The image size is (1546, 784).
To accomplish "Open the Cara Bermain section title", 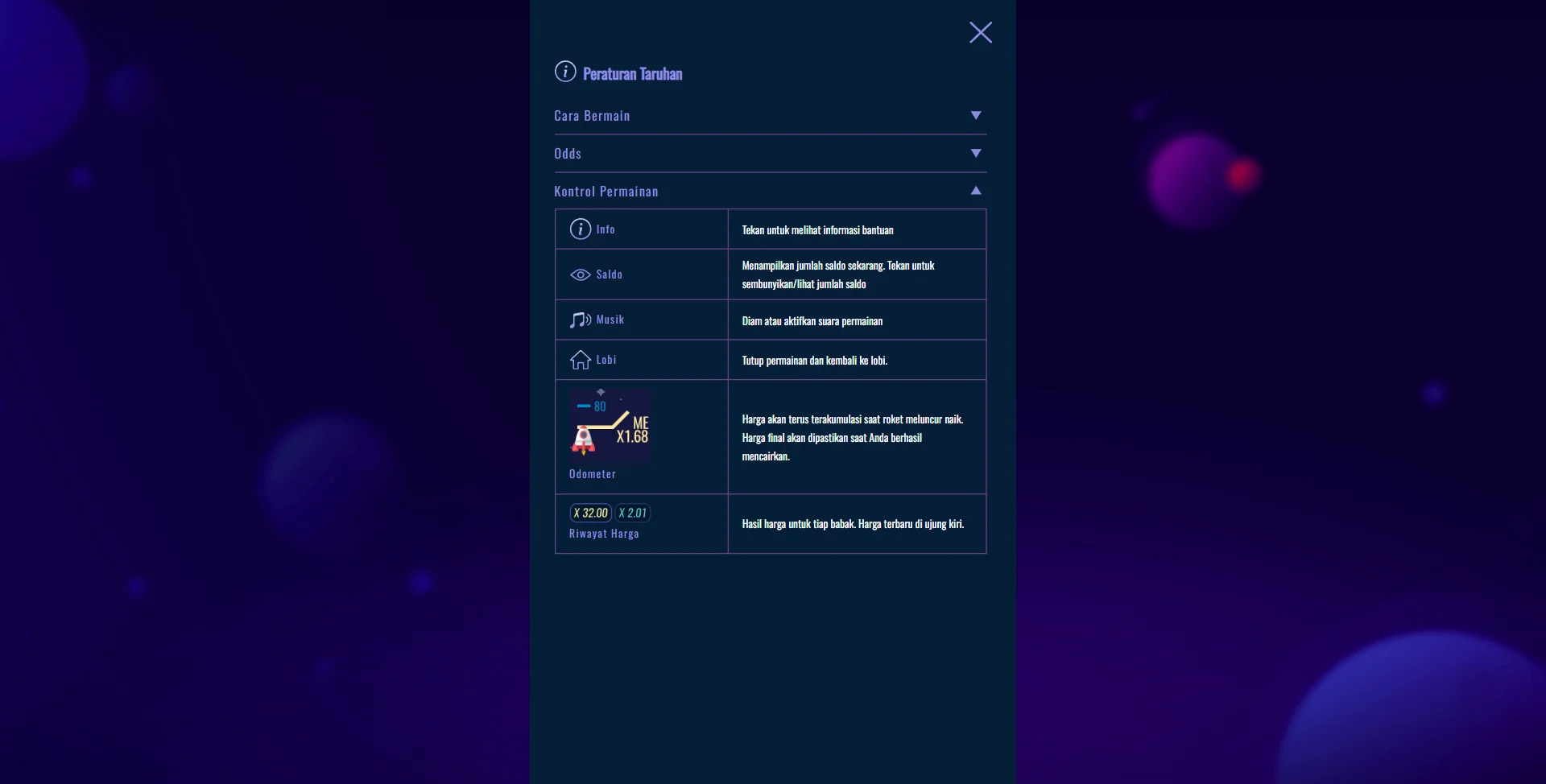I will click(x=592, y=116).
